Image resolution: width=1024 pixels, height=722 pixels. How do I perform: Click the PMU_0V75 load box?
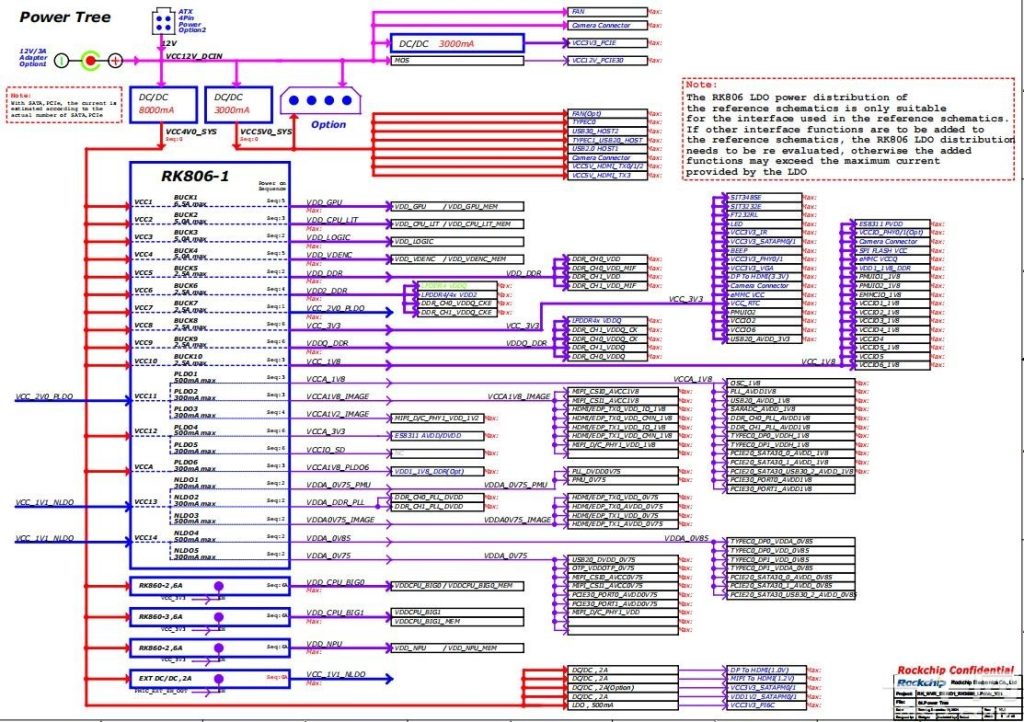pos(623,480)
